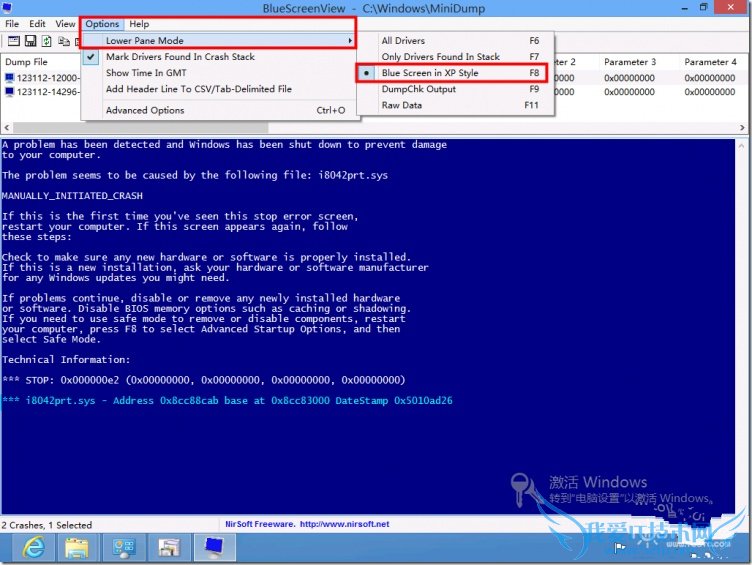752x565 pixels.
Task: Click the BlueScreenView taskbar icon
Action: 214,548
